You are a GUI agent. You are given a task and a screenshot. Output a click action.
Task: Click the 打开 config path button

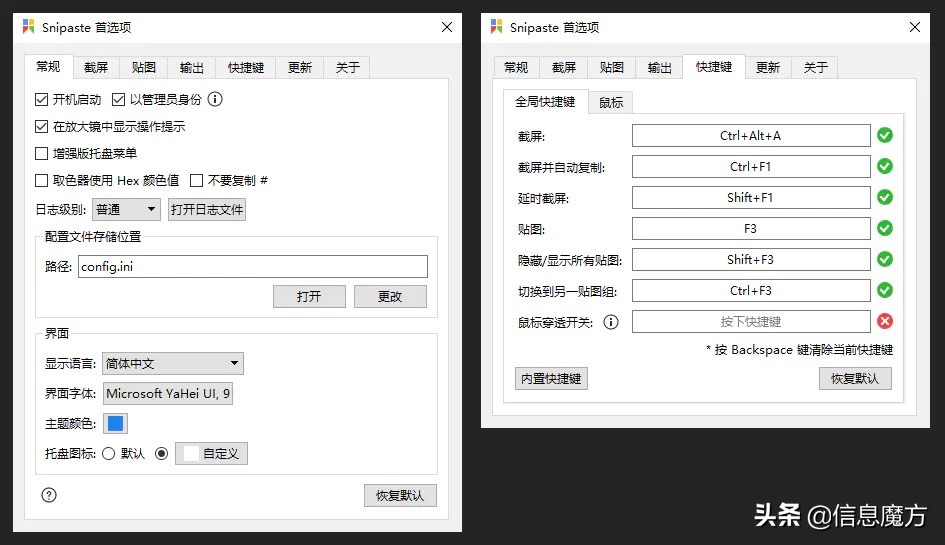point(309,297)
